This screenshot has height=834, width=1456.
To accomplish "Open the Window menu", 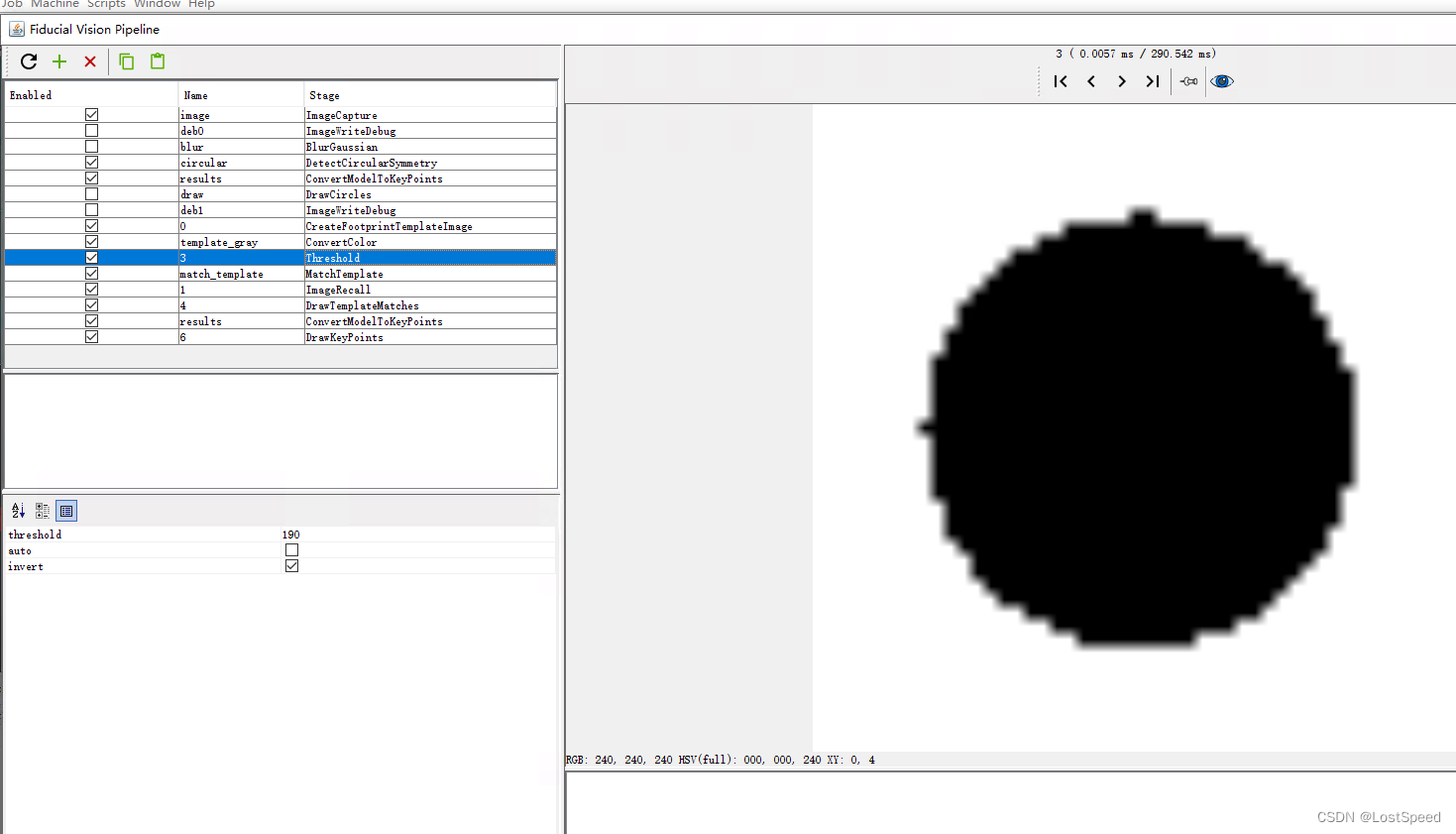I will [x=157, y=4].
